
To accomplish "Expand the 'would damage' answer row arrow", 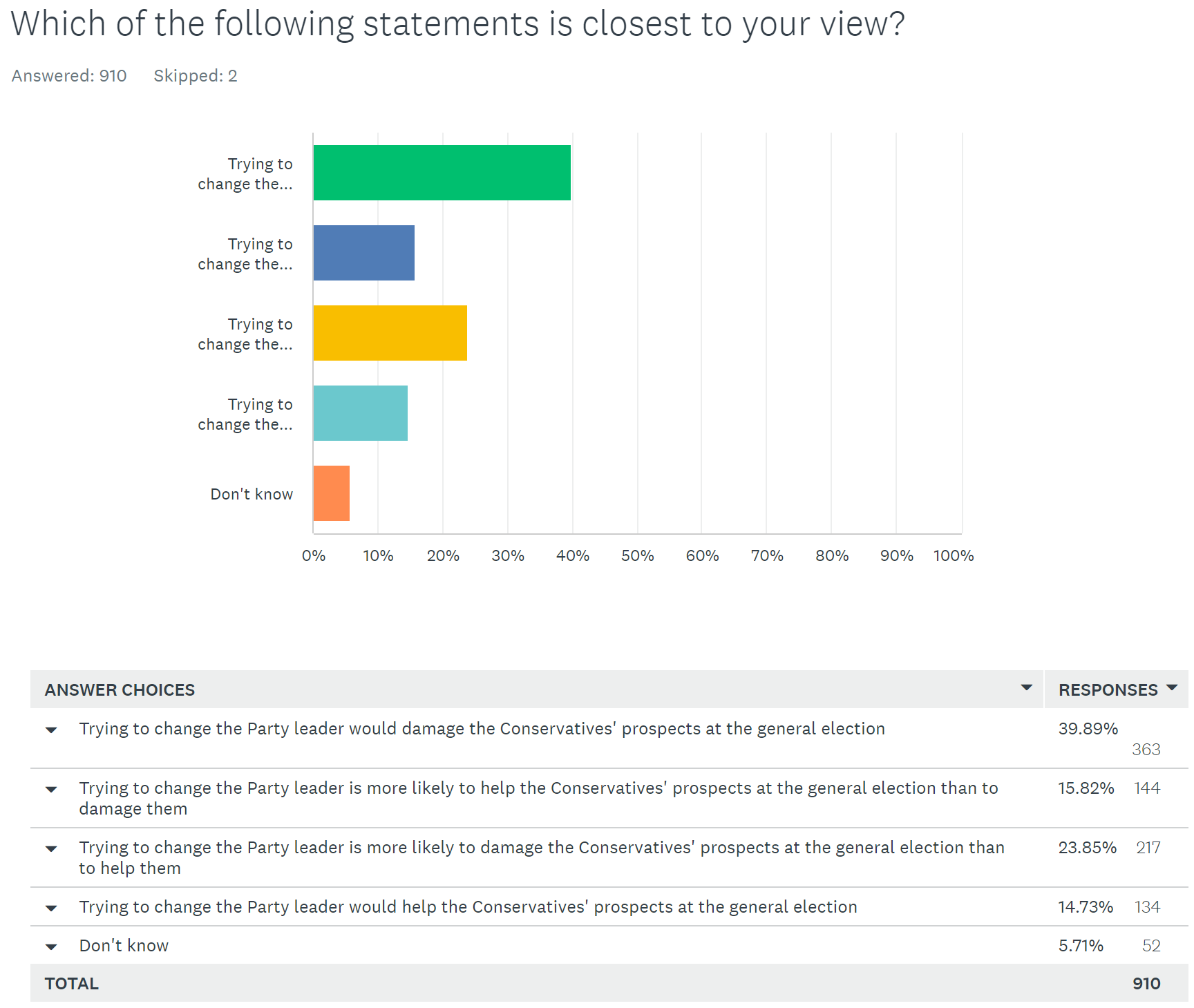I will point(51,730).
